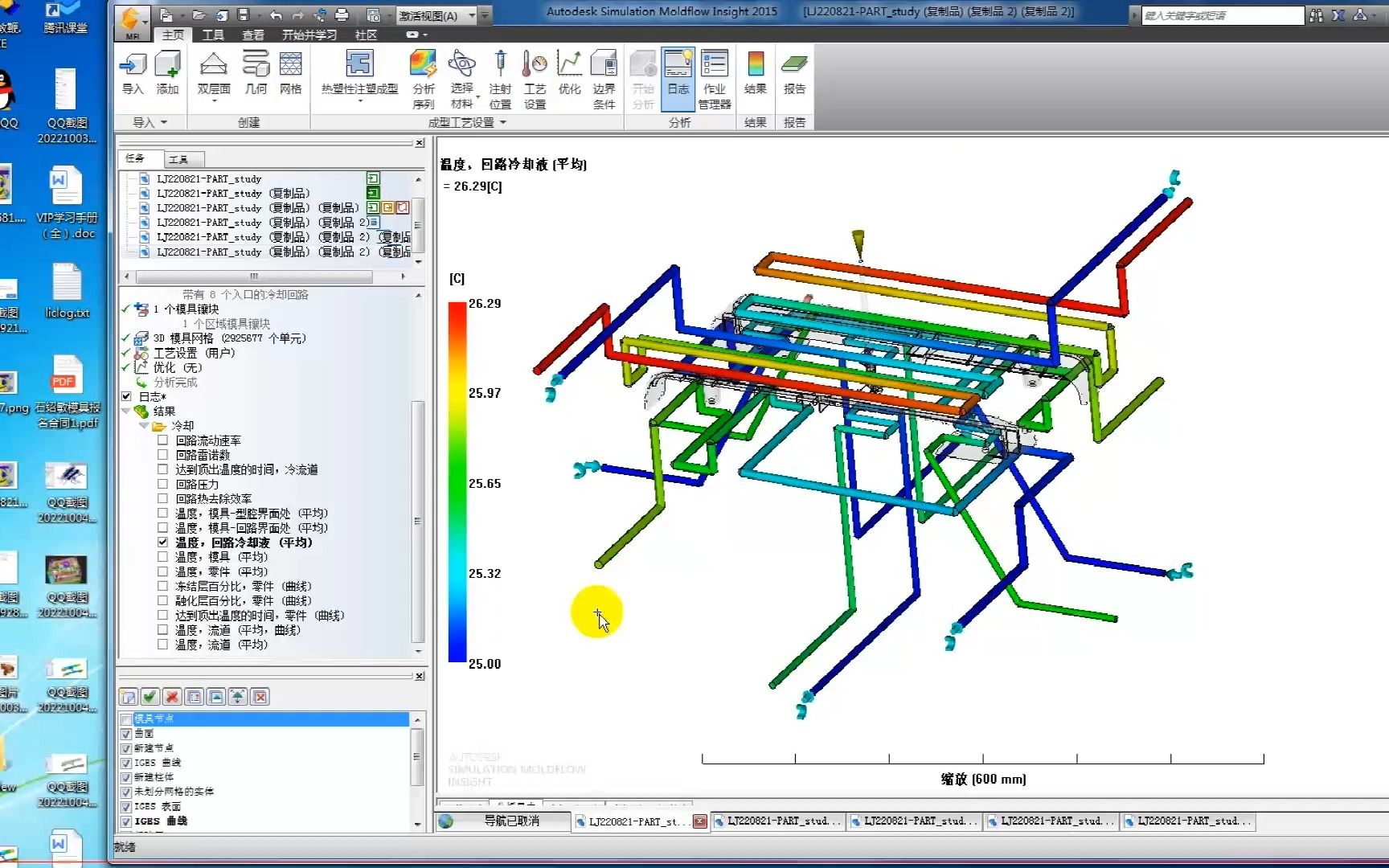Open liclog.txt file on the desktop

[x=67, y=291]
